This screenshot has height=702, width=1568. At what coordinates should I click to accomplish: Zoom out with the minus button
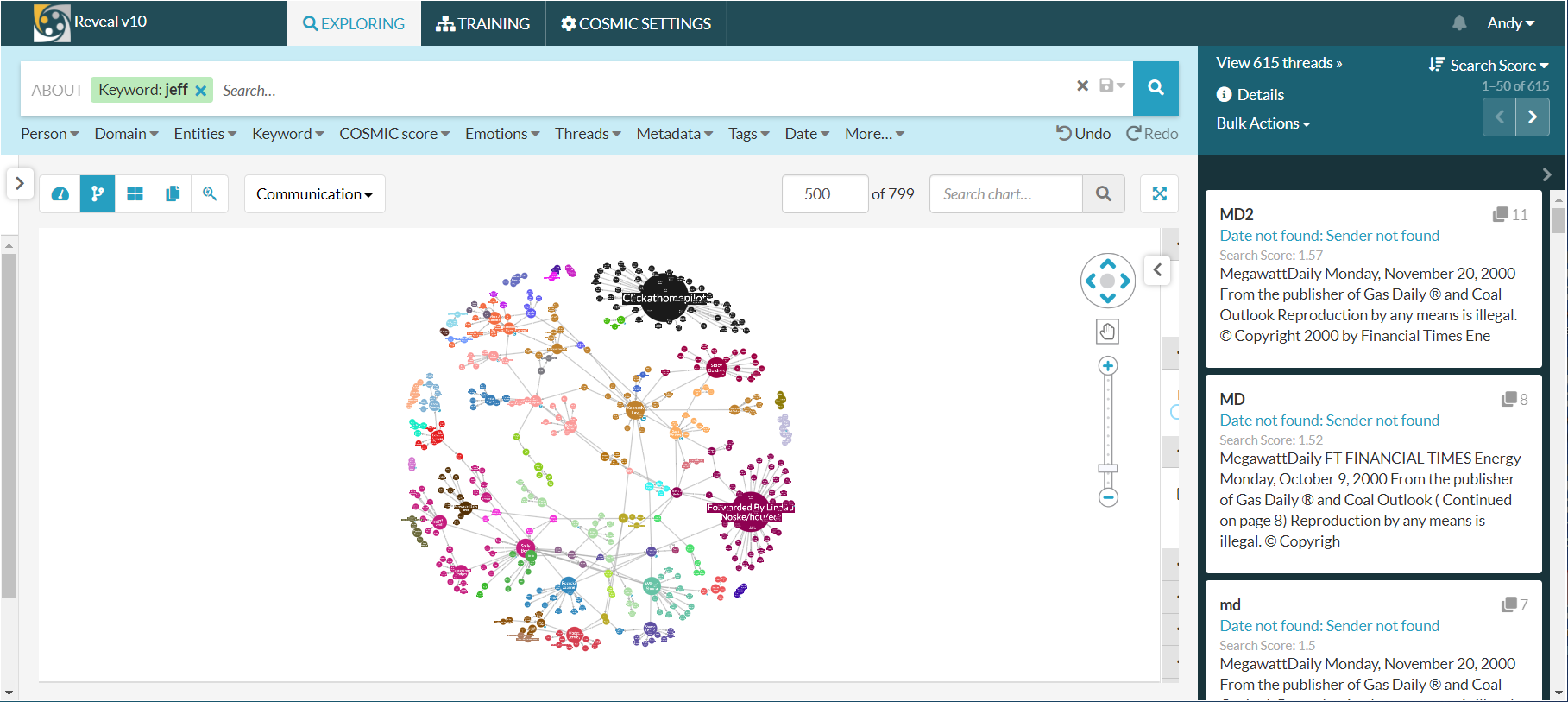tap(1108, 497)
